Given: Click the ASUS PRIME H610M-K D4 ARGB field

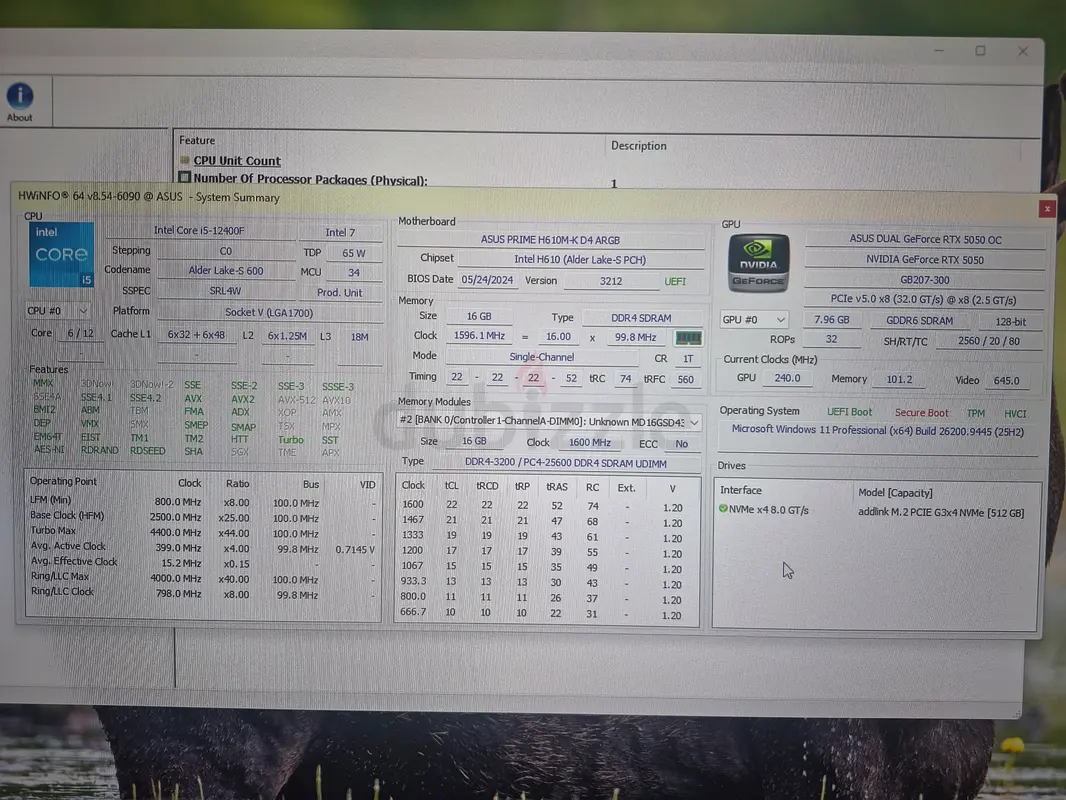Looking at the screenshot, I should point(550,240).
